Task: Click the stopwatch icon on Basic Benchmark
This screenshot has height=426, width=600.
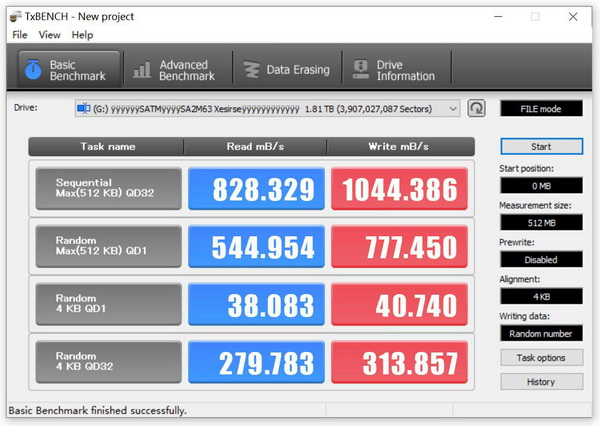Action: click(x=33, y=69)
